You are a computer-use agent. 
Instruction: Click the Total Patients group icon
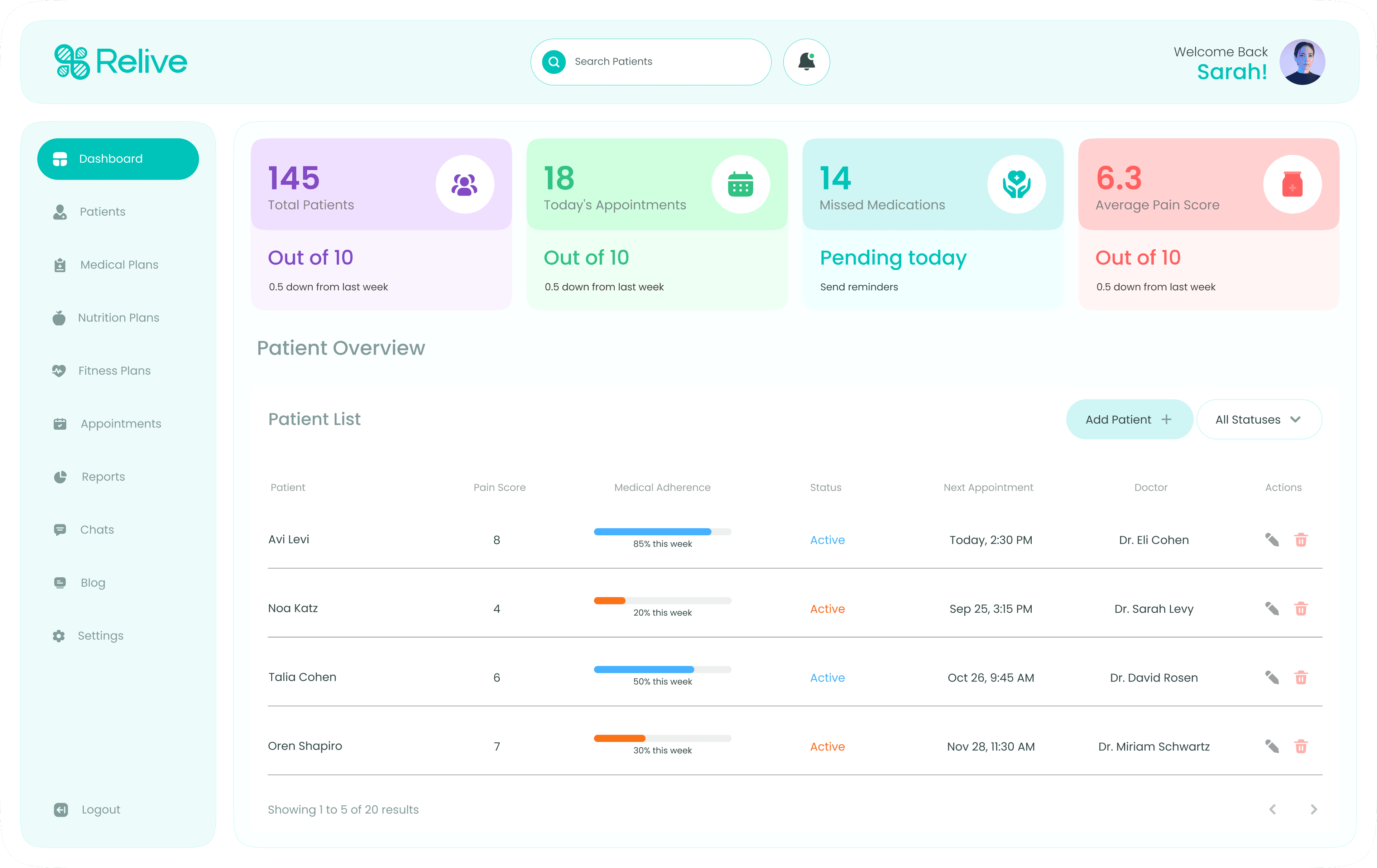pos(464,185)
